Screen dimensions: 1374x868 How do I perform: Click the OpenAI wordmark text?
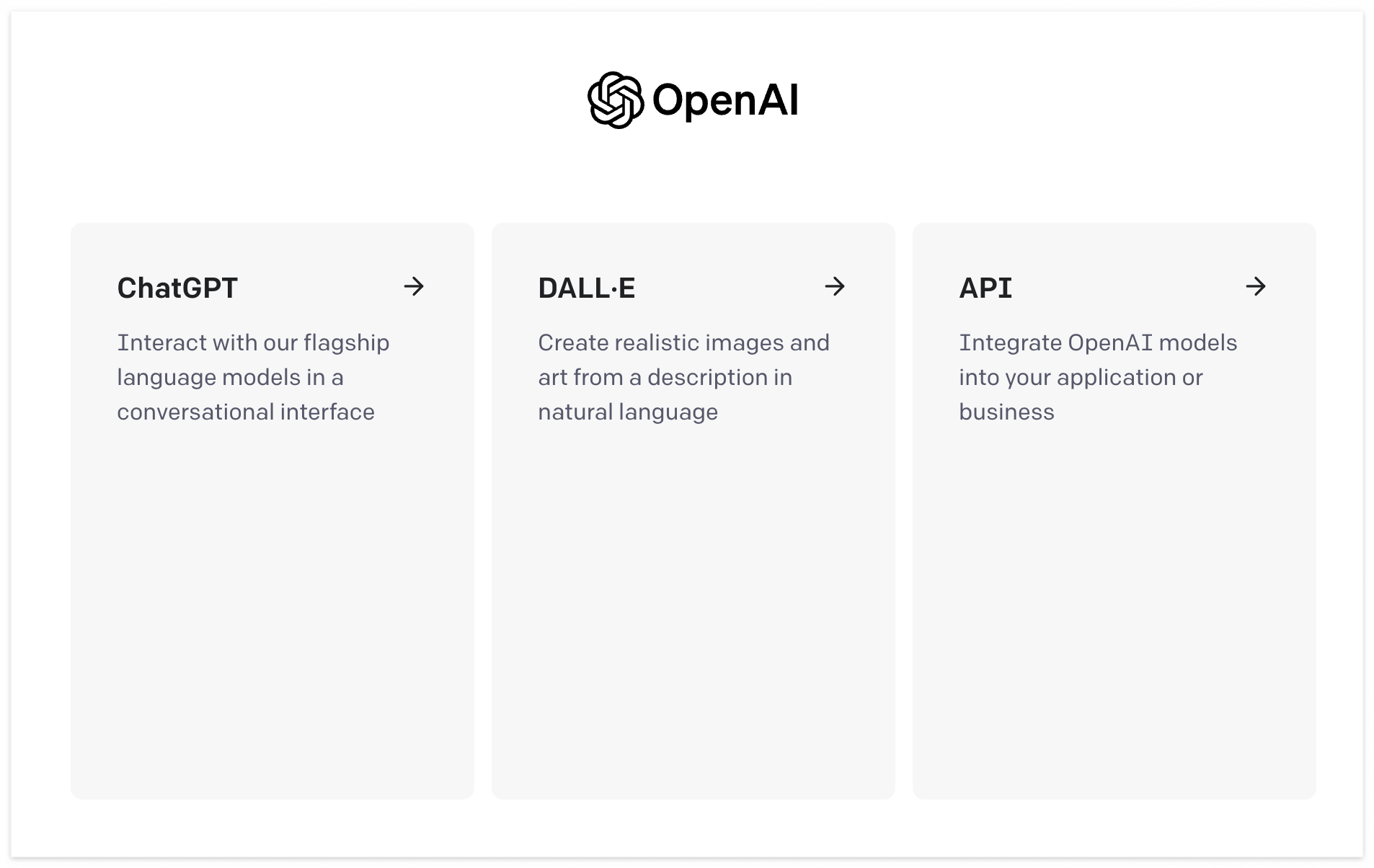pyautogui.click(x=725, y=100)
